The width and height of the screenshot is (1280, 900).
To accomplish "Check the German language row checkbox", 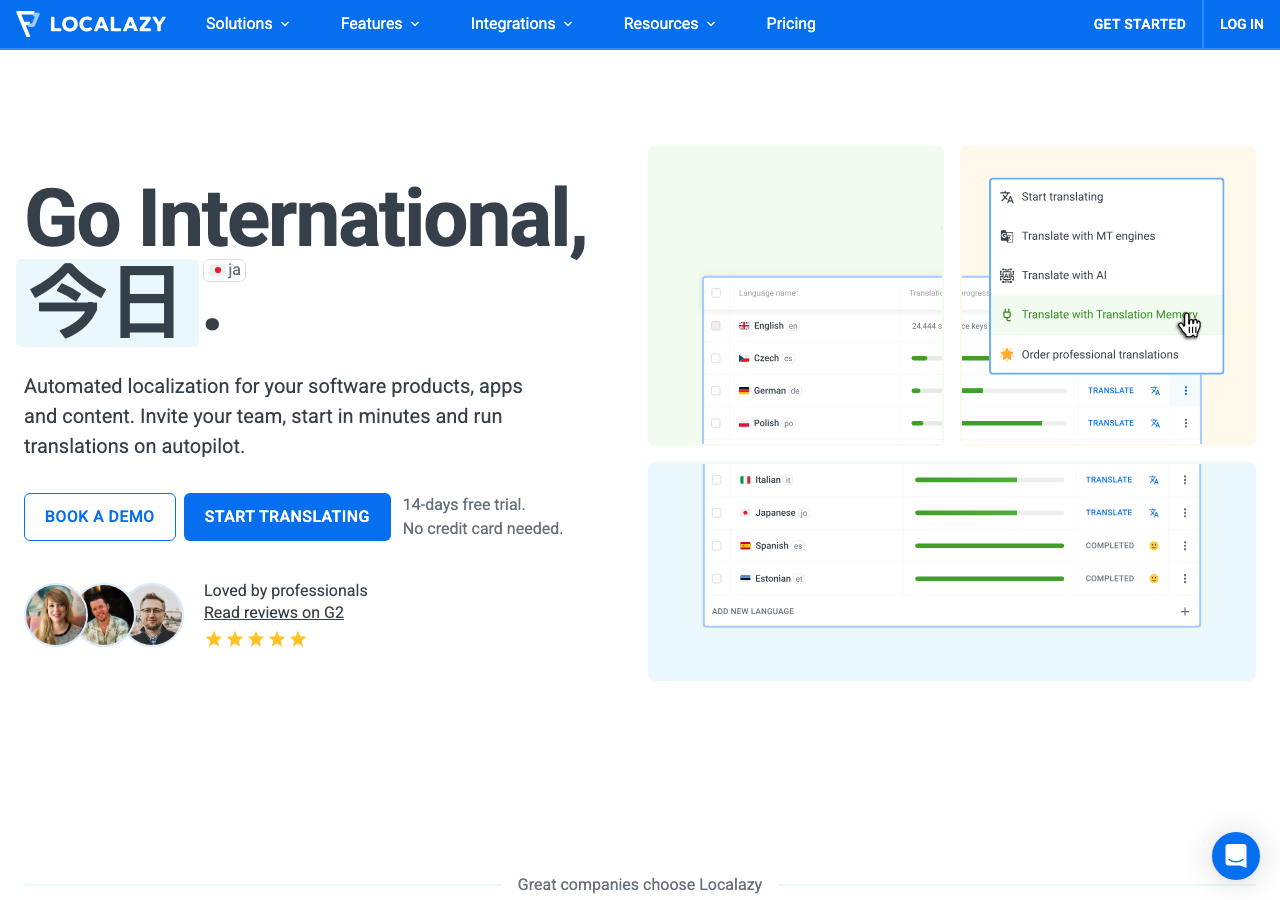I will pos(716,391).
